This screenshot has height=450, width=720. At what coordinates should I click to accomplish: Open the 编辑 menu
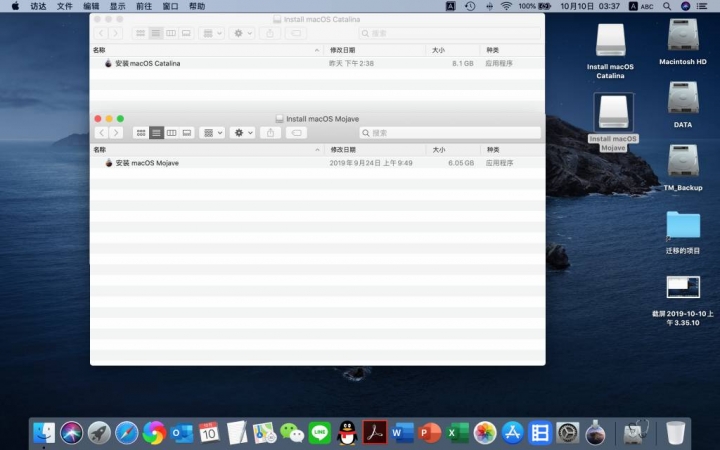91,6
